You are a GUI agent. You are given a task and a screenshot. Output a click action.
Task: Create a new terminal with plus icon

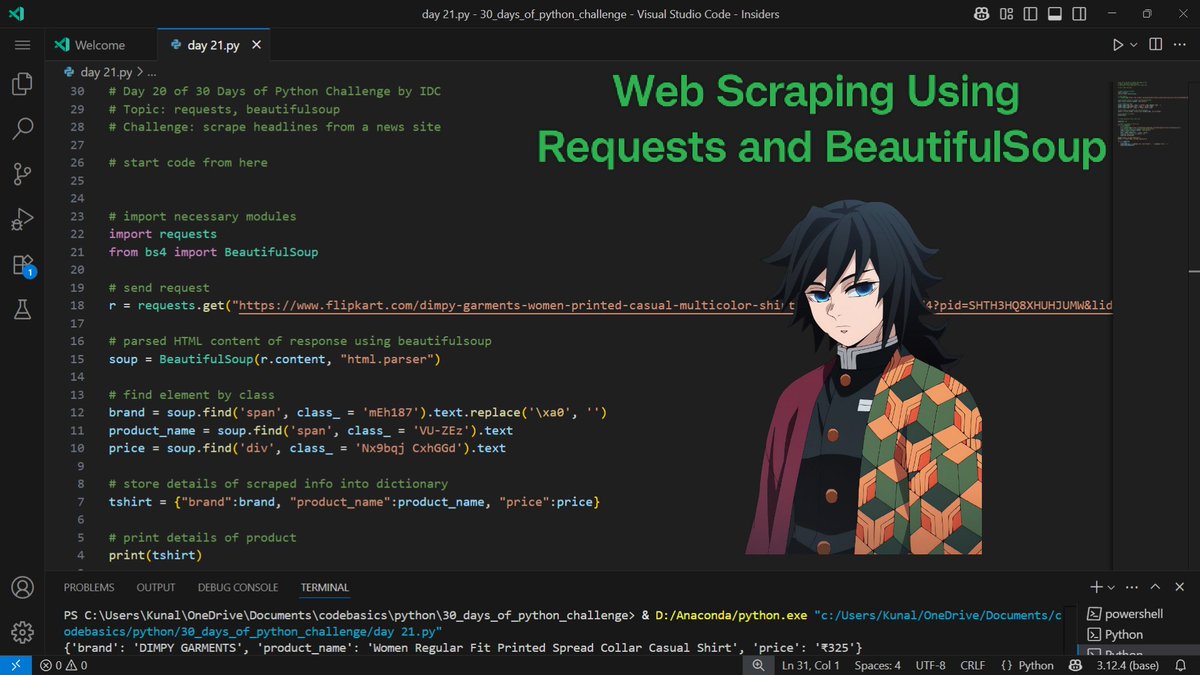tap(1097, 587)
